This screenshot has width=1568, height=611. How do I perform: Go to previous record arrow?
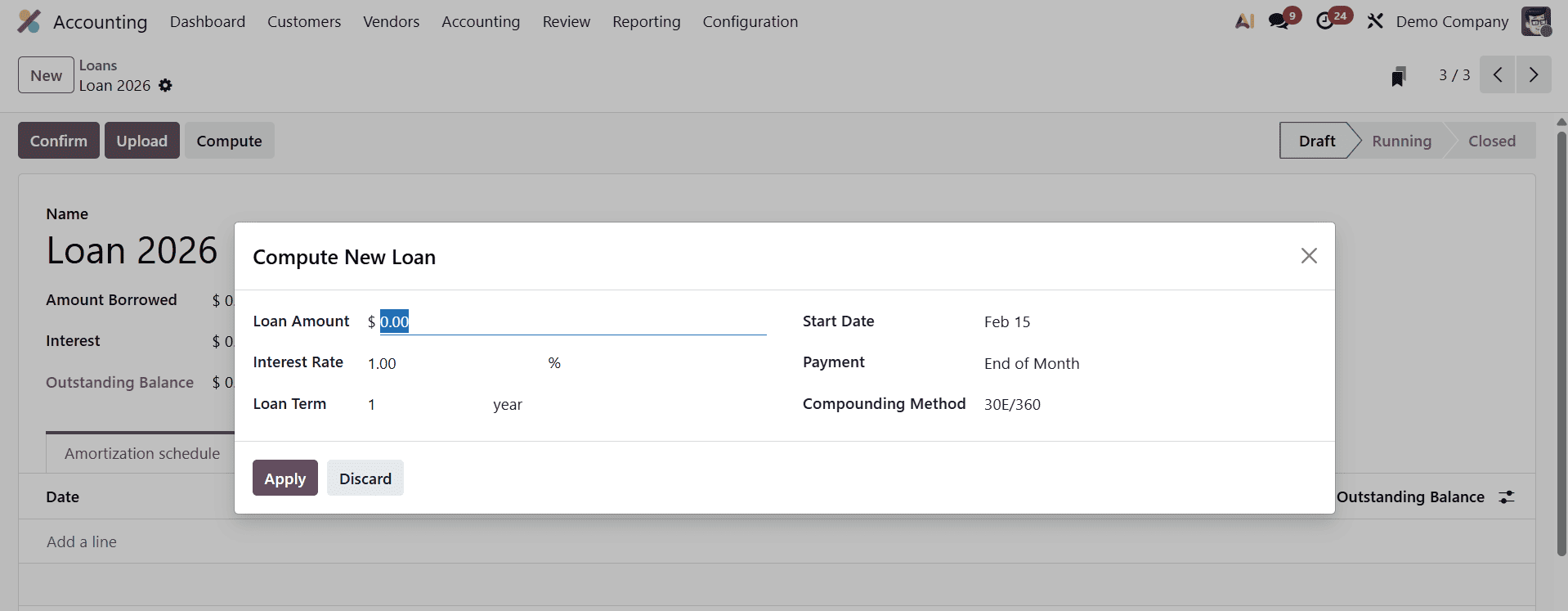pyautogui.click(x=1498, y=75)
